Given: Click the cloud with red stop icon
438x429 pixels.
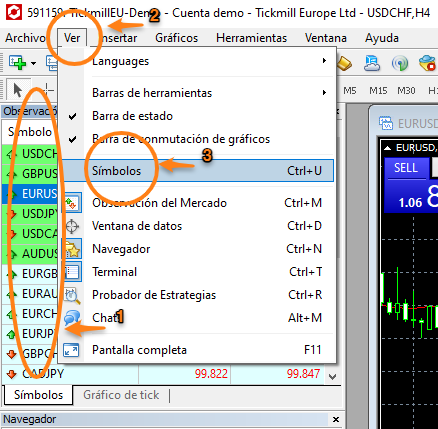Looking at the screenshot, I should click(x=427, y=63).
